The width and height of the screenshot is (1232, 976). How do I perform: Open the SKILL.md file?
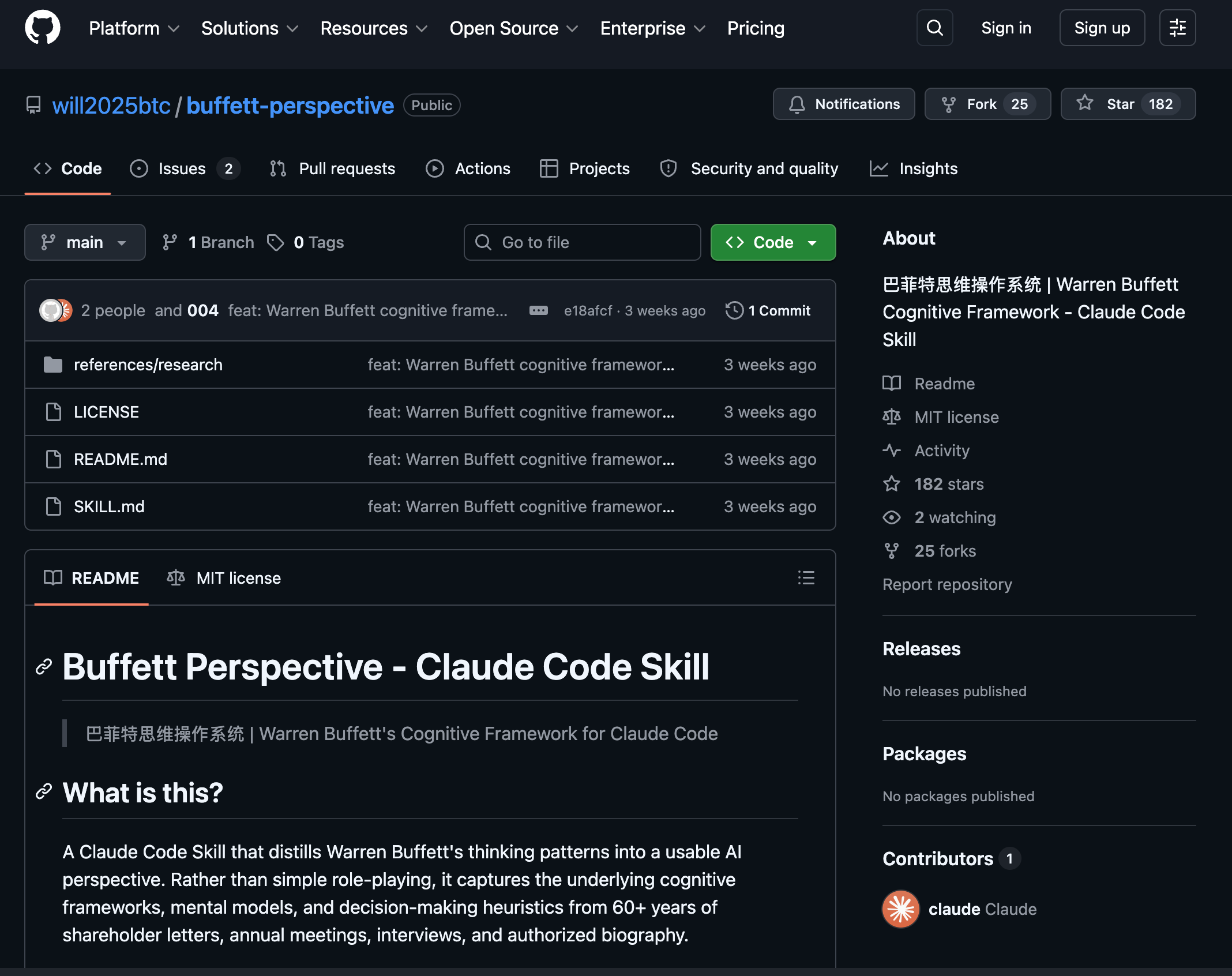[109, 506]
